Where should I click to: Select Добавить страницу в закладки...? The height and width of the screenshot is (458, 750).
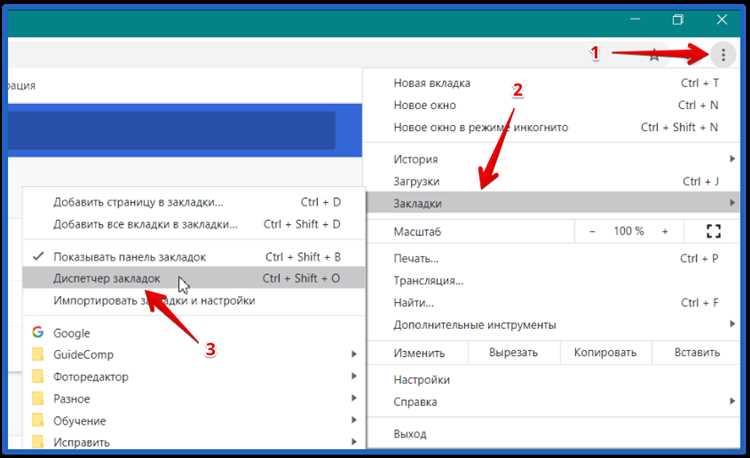click(194, 202)
